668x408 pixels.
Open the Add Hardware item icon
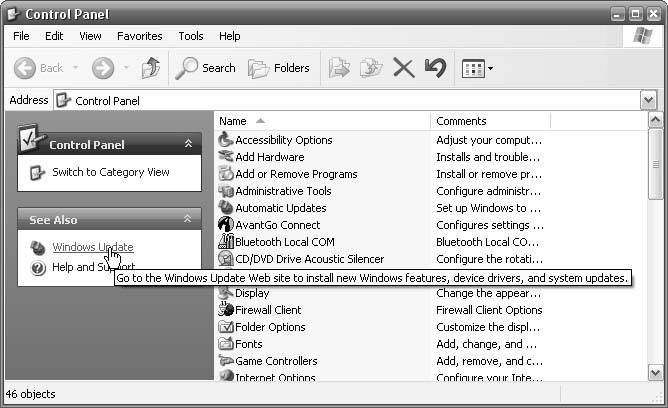point(226,157)
